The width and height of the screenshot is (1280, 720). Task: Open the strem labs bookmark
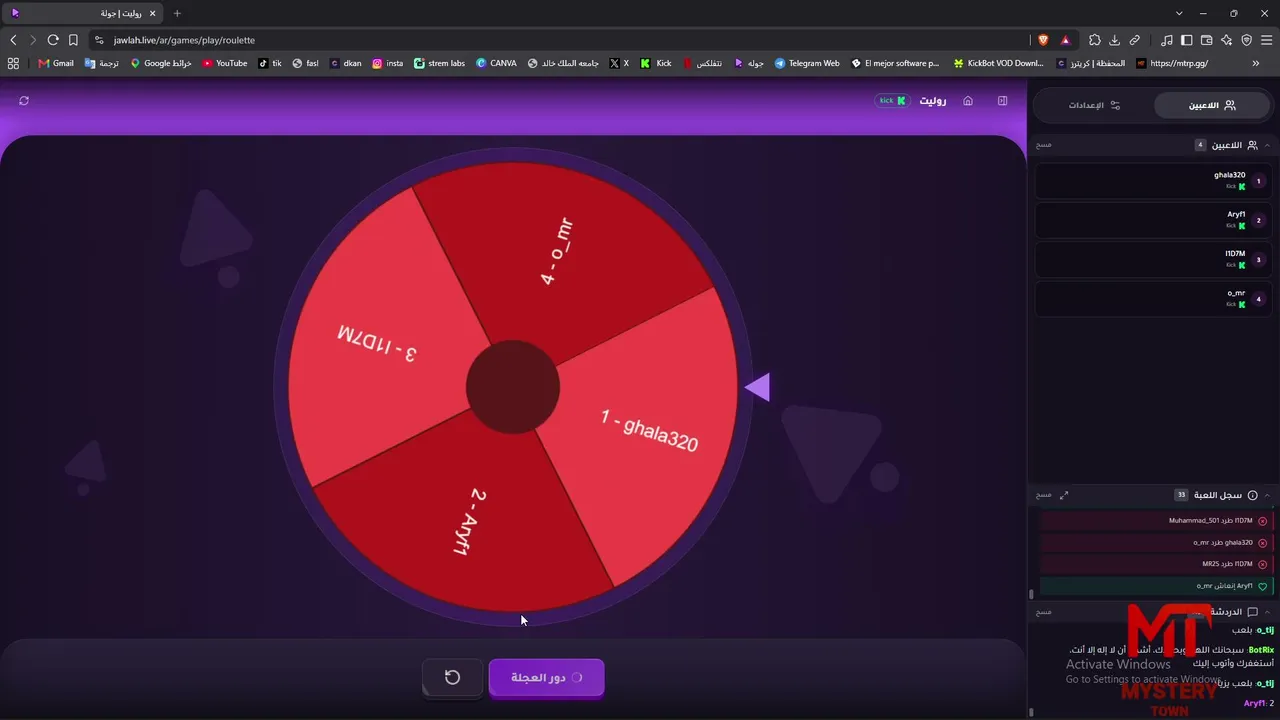point(439,63)
